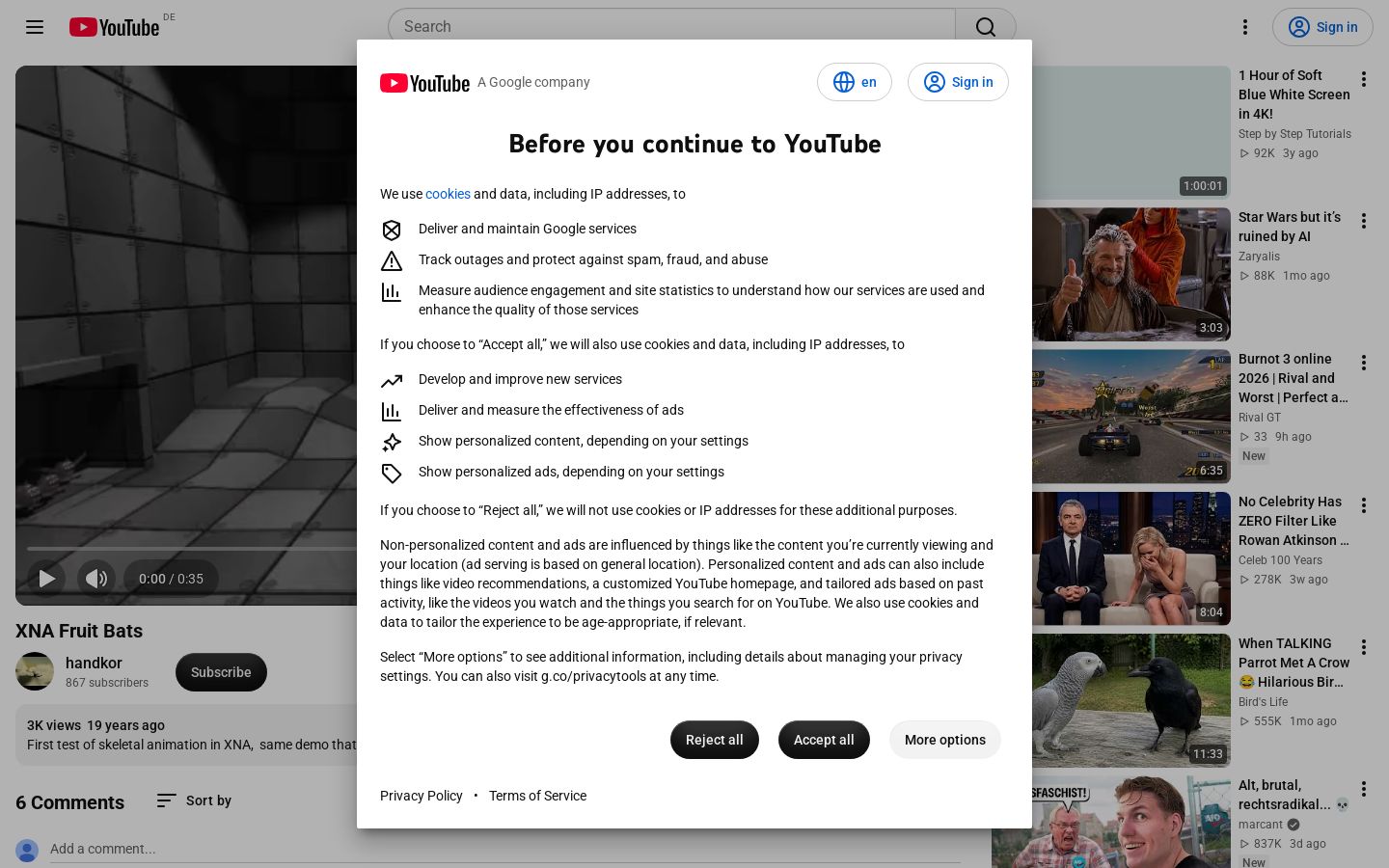The image size is (1389, 868).
Task: Click the '867 subscribers' text
Action: (x=107, y=683)
